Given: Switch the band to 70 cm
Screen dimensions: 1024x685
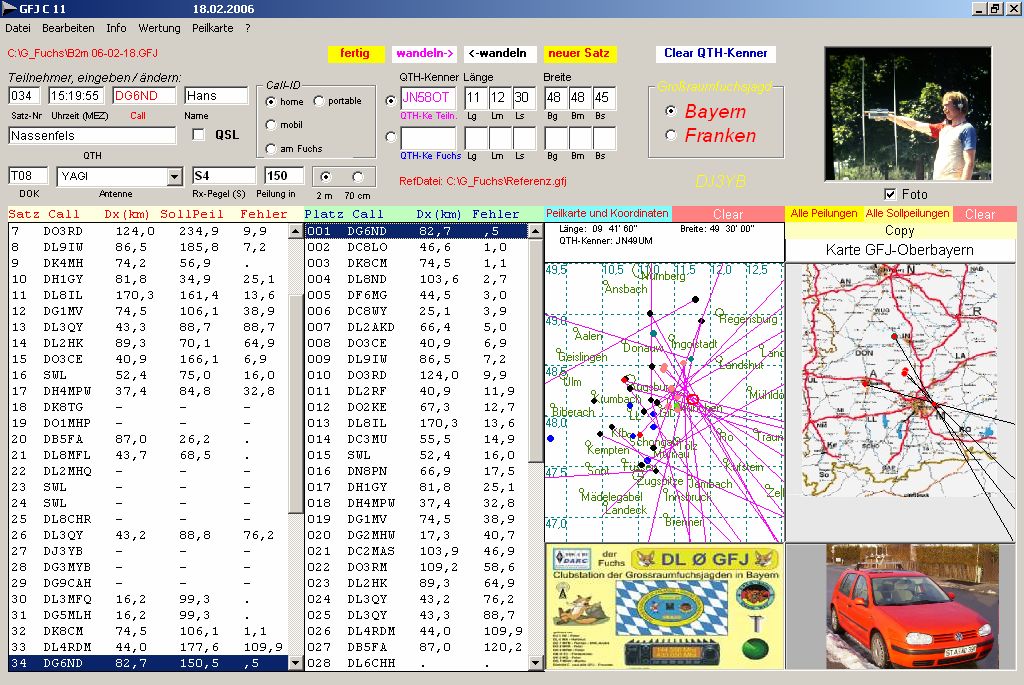Looking at the screenshot, I should click(357, 176).
